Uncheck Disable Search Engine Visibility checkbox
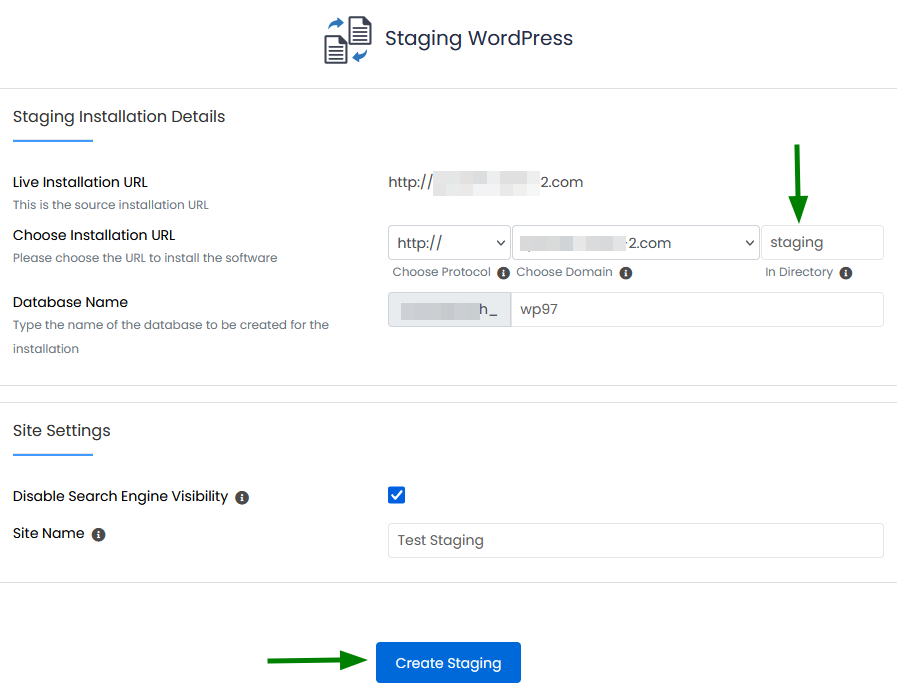Viewport: 897px width, 691px height. [396, 495]
